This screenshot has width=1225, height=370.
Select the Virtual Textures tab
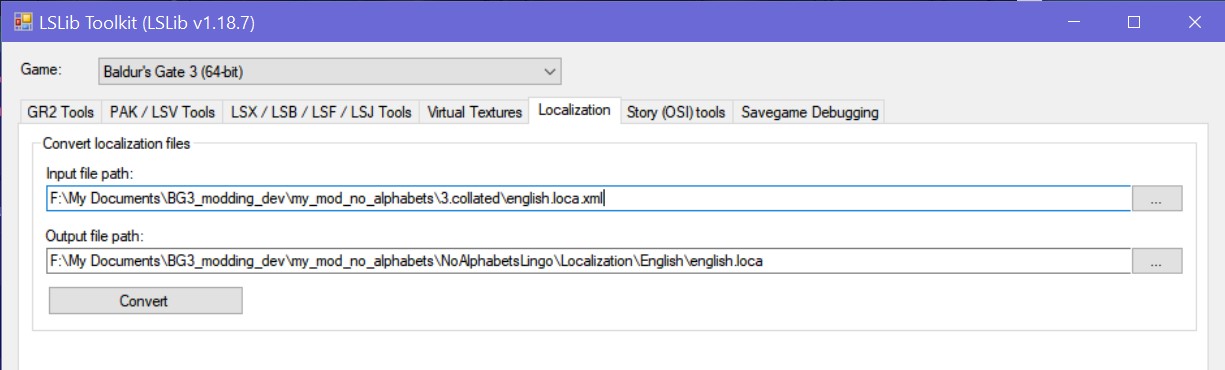(475, 112)
